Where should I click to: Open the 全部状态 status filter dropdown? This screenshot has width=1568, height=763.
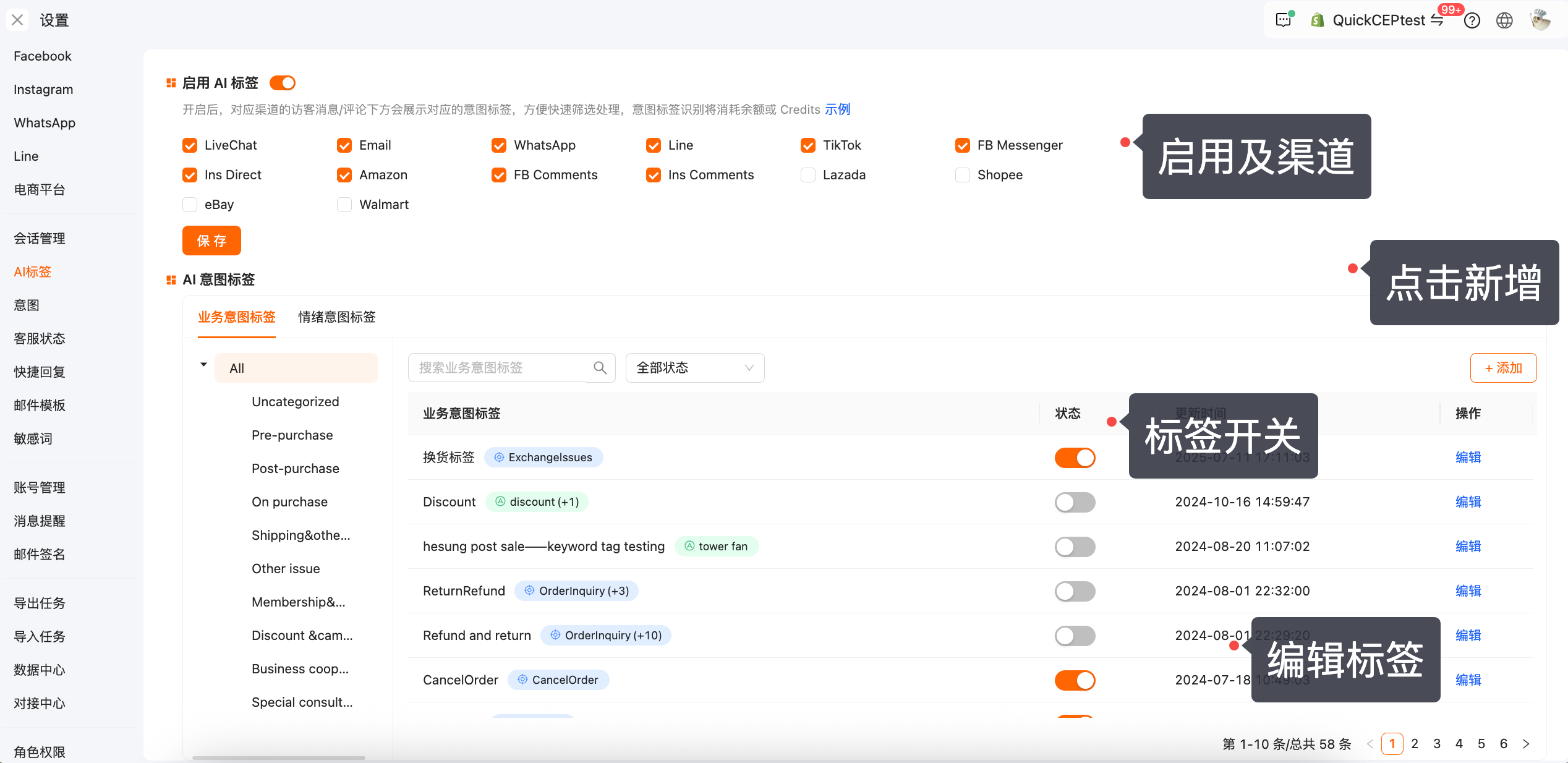[x=695, y=368]
